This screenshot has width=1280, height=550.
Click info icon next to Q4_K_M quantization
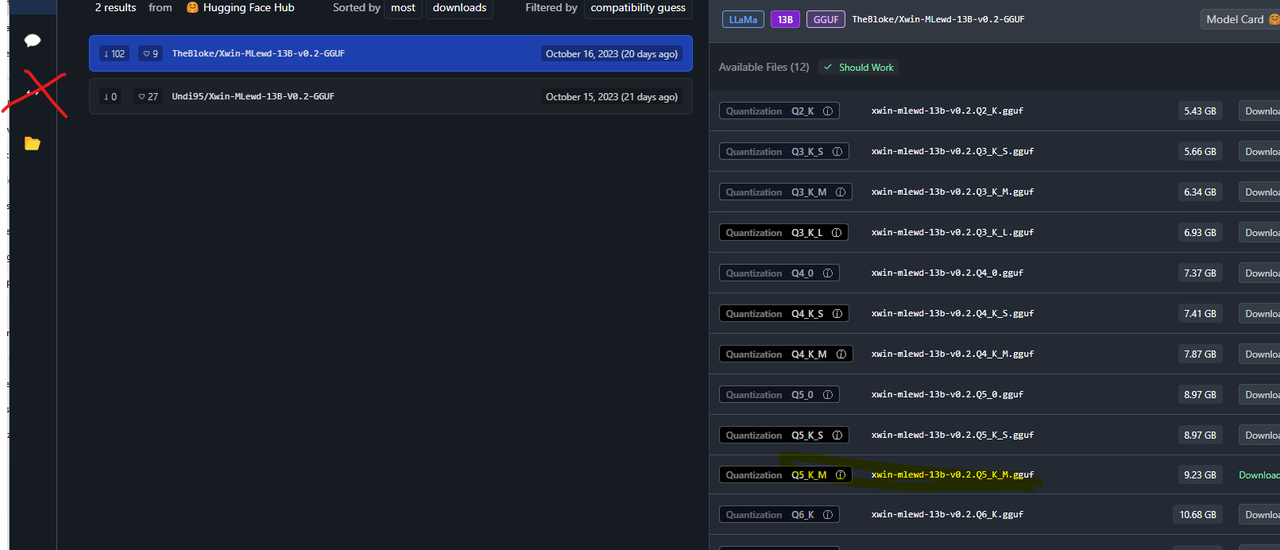pyautogui.click(x=841, y=354)
